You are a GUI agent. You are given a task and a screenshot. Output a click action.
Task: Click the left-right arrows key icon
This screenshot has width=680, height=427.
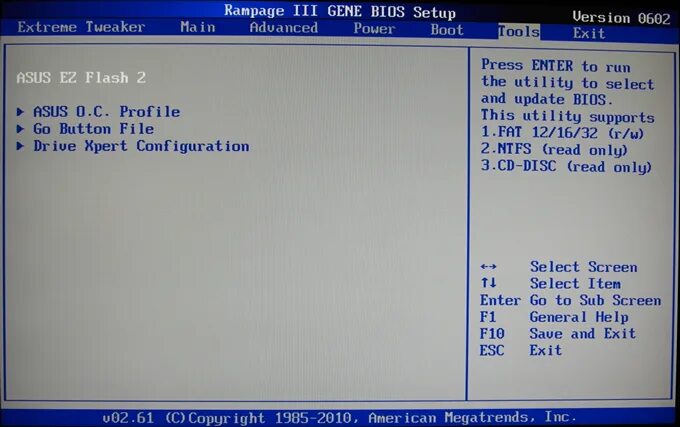click(489, 267)
